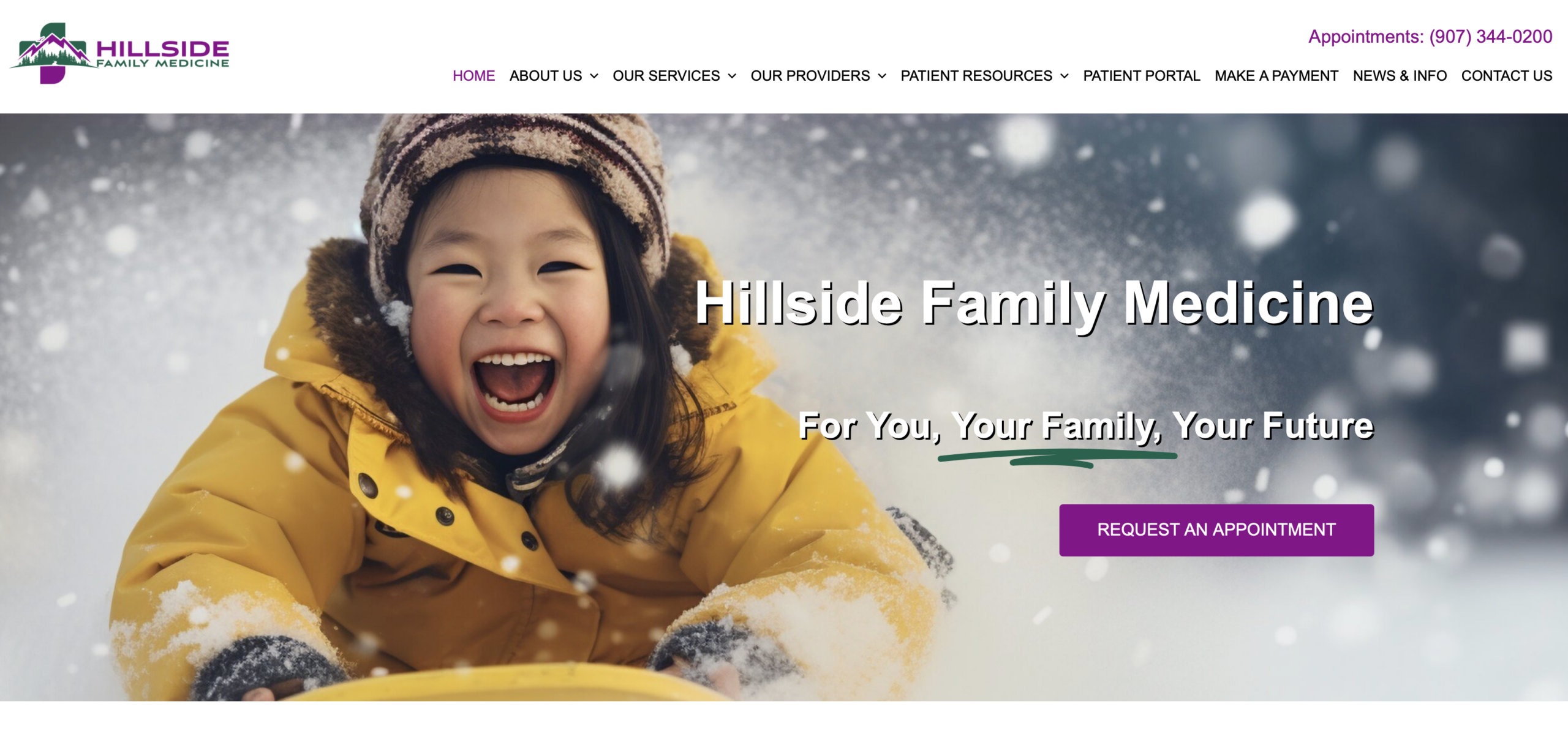1568x753 pixels.
Task: Expand Patient Resources dropdown arrow
Action: click(1064, 76)
